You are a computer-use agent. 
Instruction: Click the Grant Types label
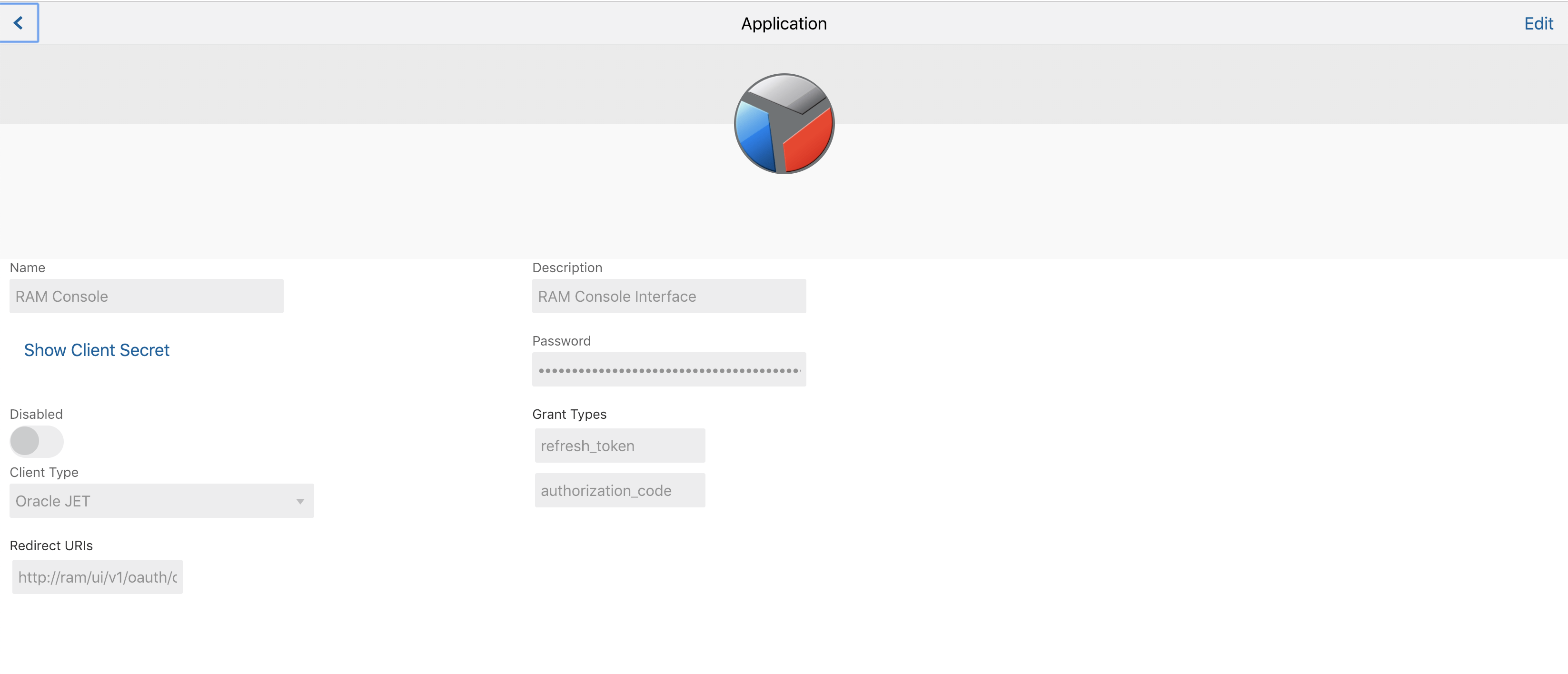tap(568, 414)
